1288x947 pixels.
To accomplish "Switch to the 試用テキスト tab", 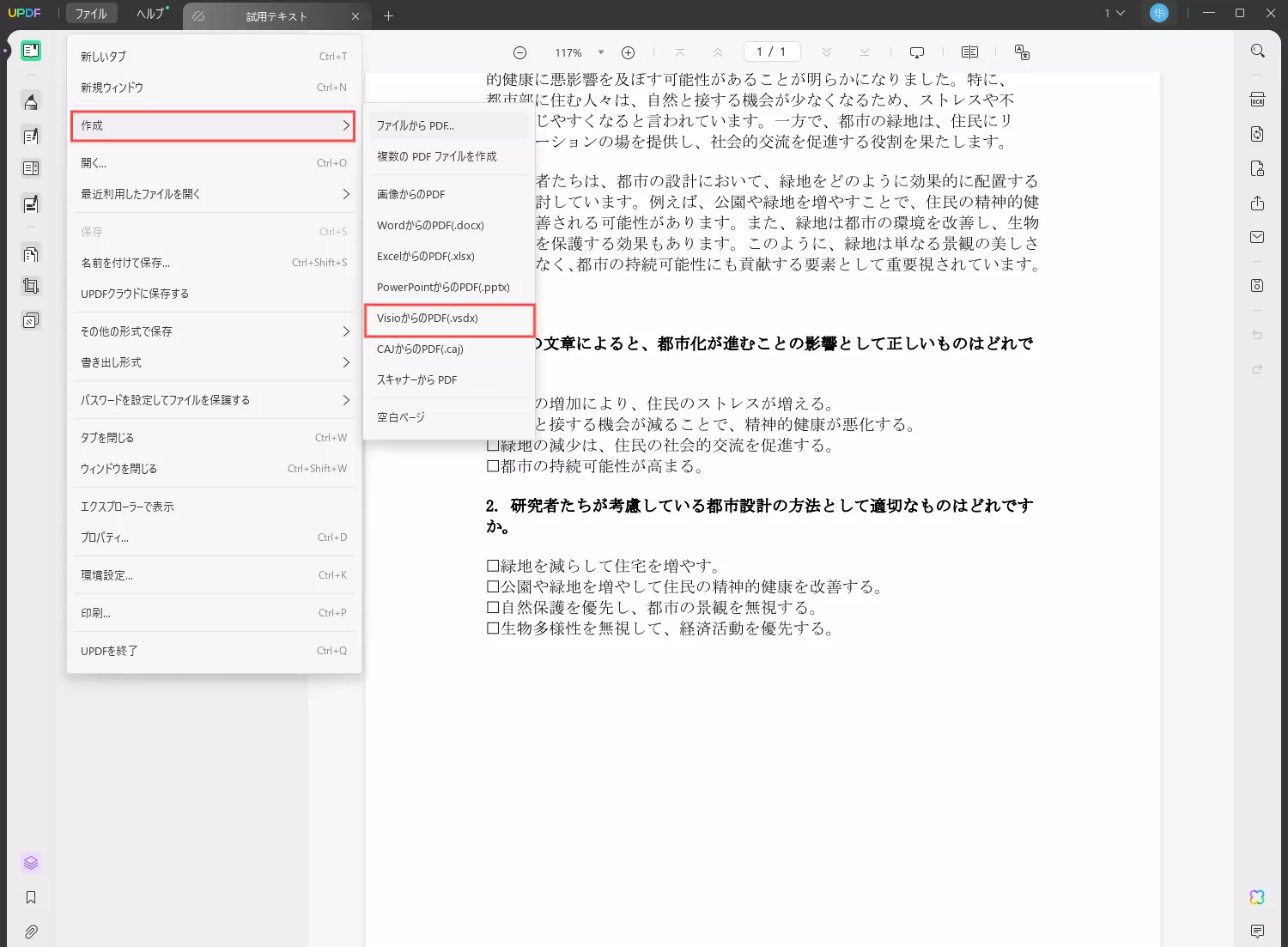I will click(276, 16).
